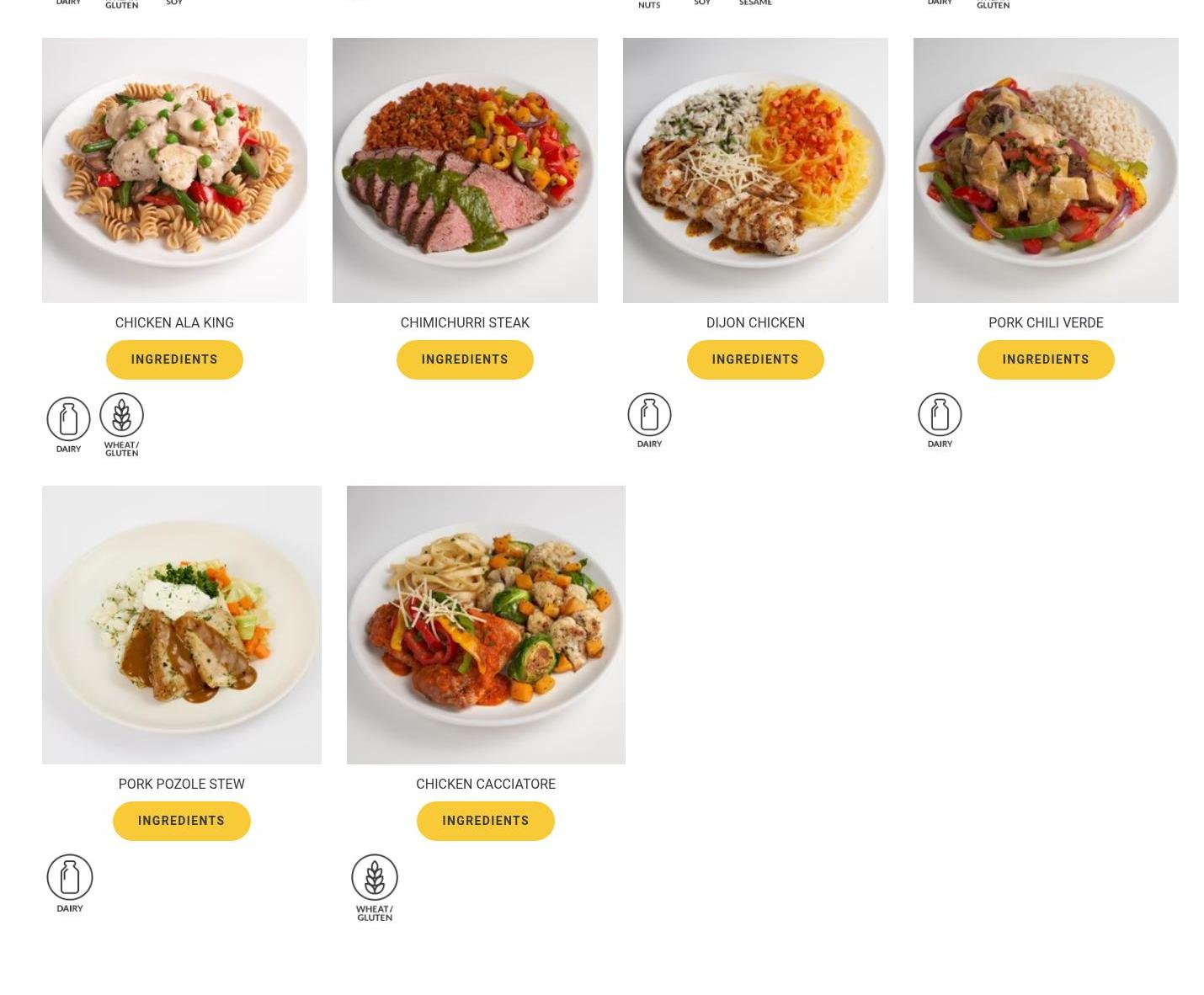Open the Dijon Chicken meal image
This screenshot has width=1204, height=995.
[755, 170]
